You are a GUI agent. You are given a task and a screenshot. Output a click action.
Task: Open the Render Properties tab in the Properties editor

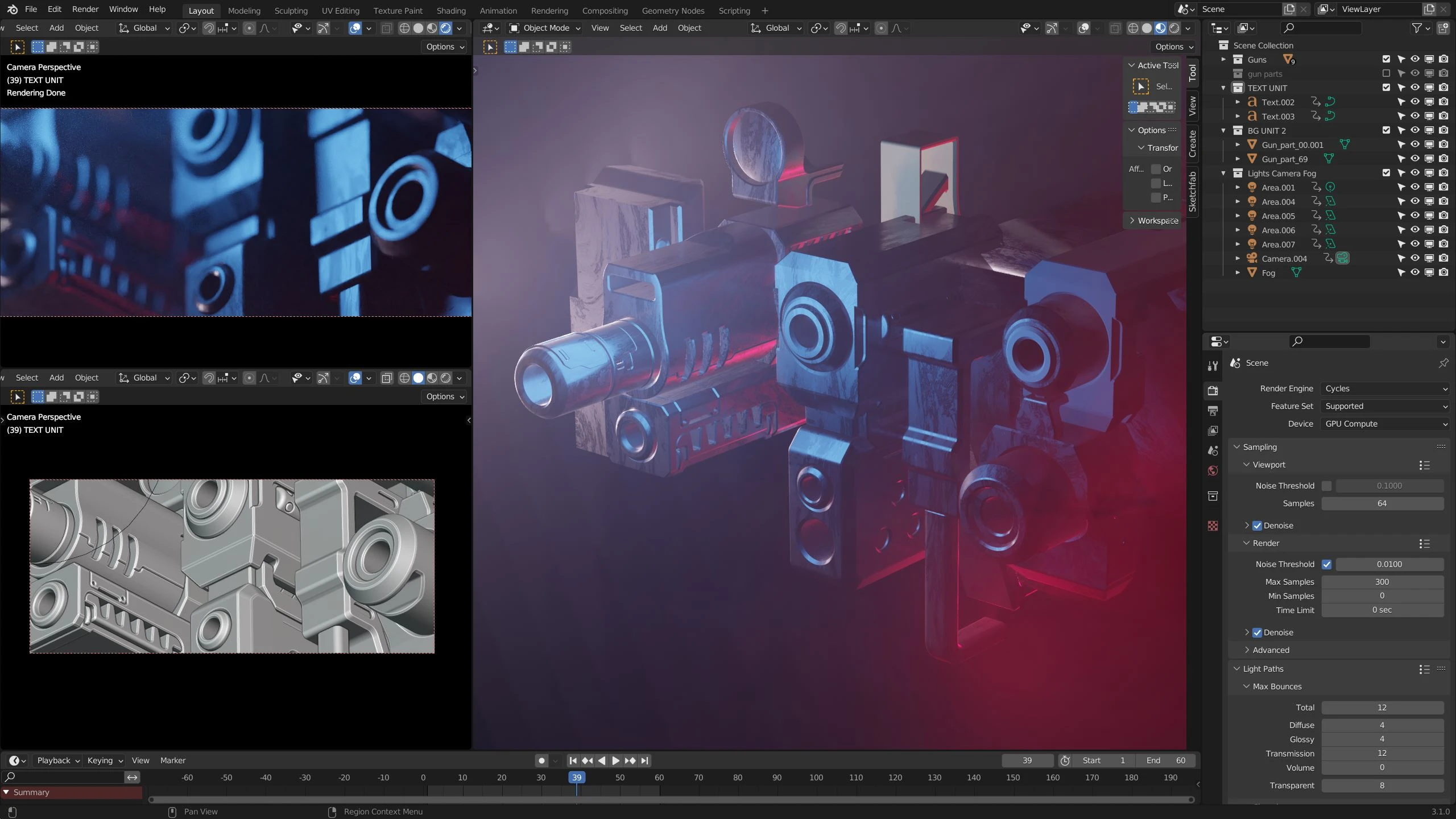click(1213, 390)
